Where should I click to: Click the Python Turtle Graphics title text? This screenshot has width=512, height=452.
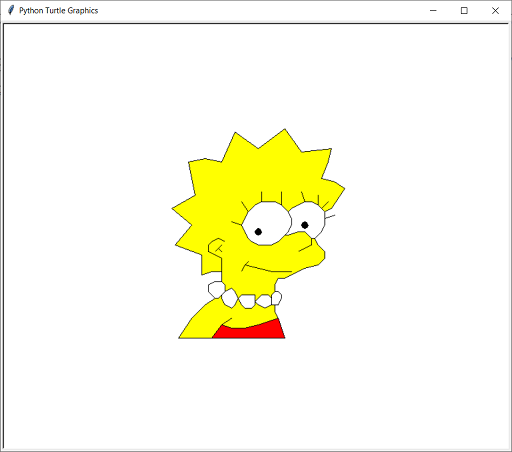click(59, 11)
